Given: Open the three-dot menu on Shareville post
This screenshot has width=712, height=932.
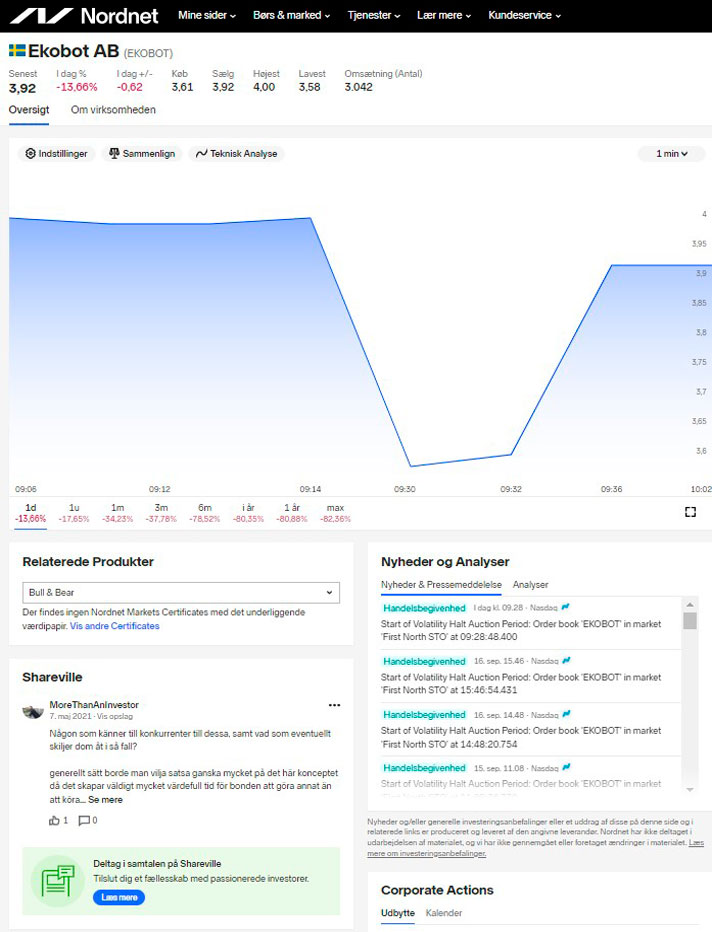Looking at the screenshot, I should point(335,705).
